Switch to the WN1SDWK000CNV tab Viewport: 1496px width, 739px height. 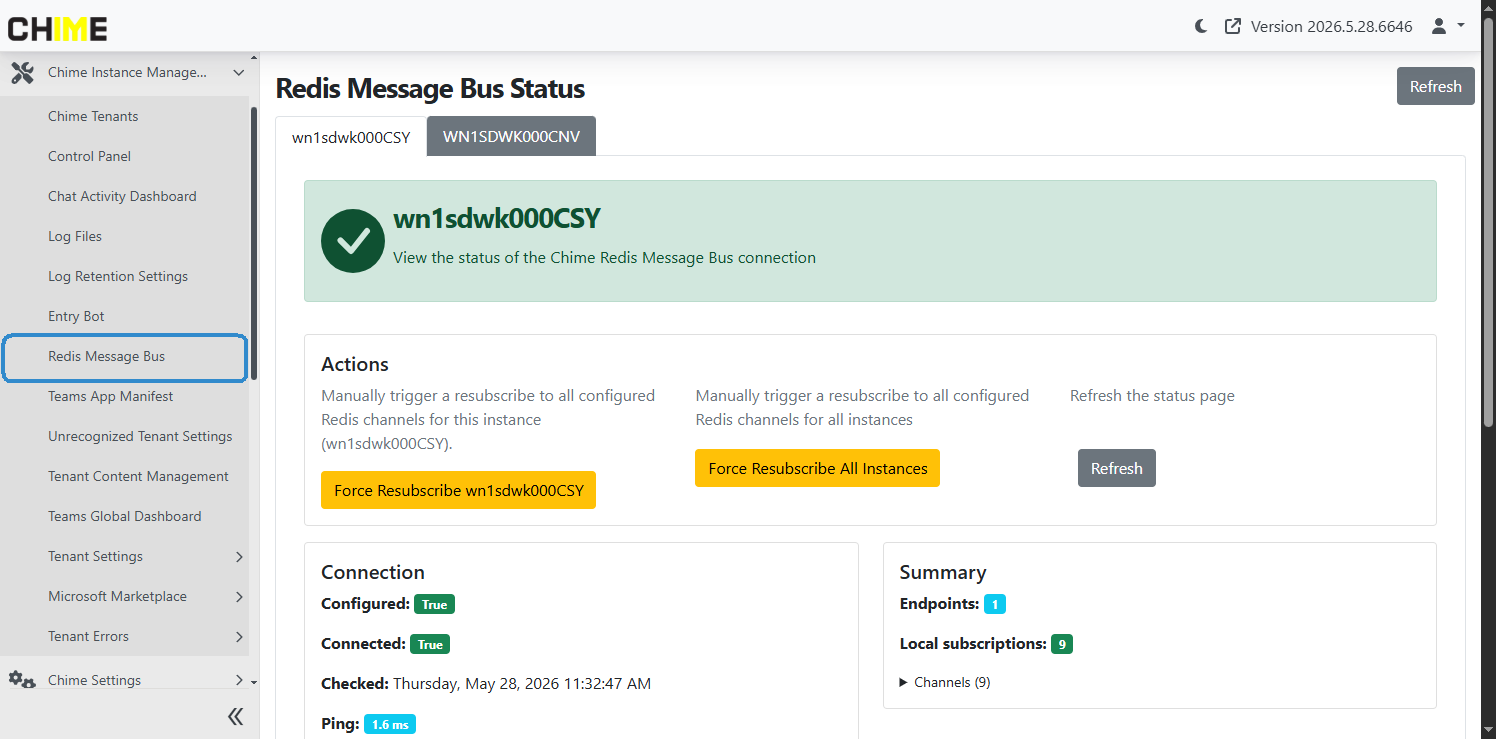pyautogui.click(x=511, y=137)
